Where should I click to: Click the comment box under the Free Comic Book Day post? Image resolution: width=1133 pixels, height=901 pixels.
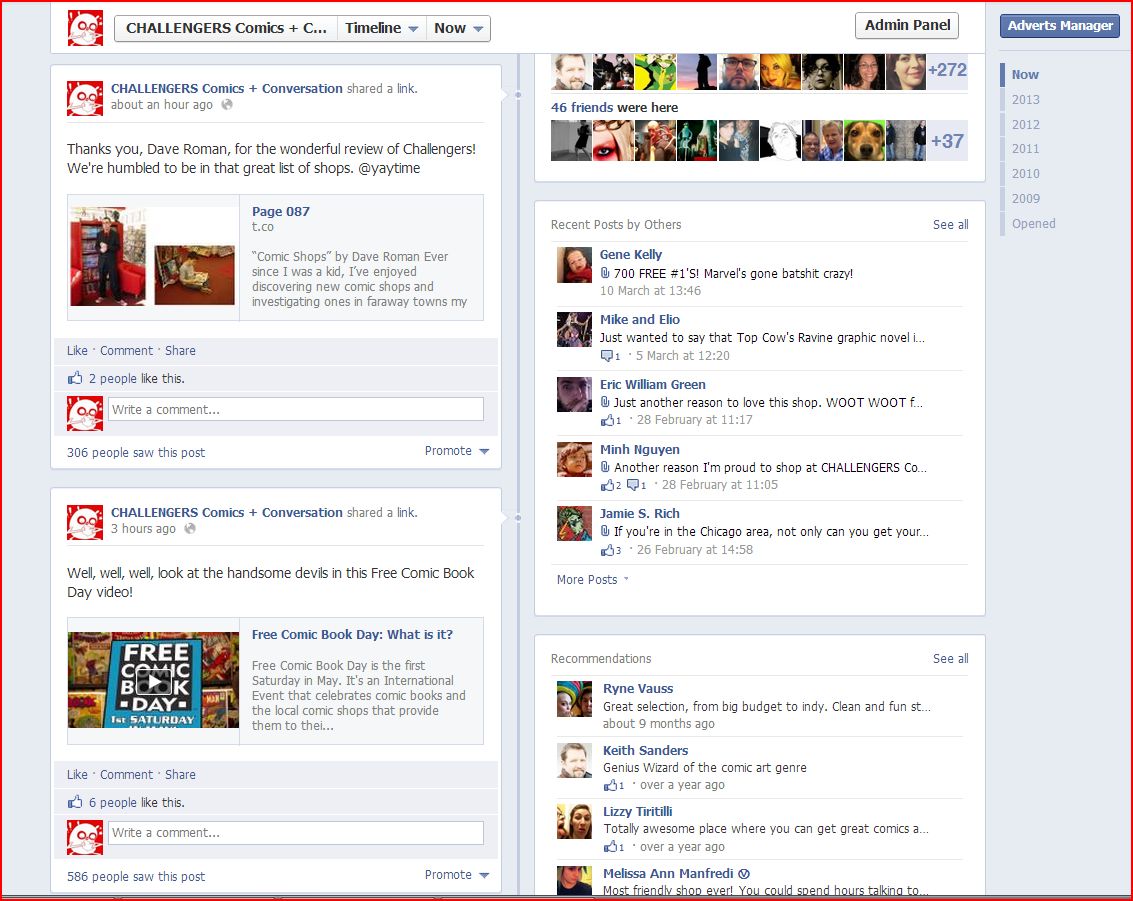click(296, 832)
